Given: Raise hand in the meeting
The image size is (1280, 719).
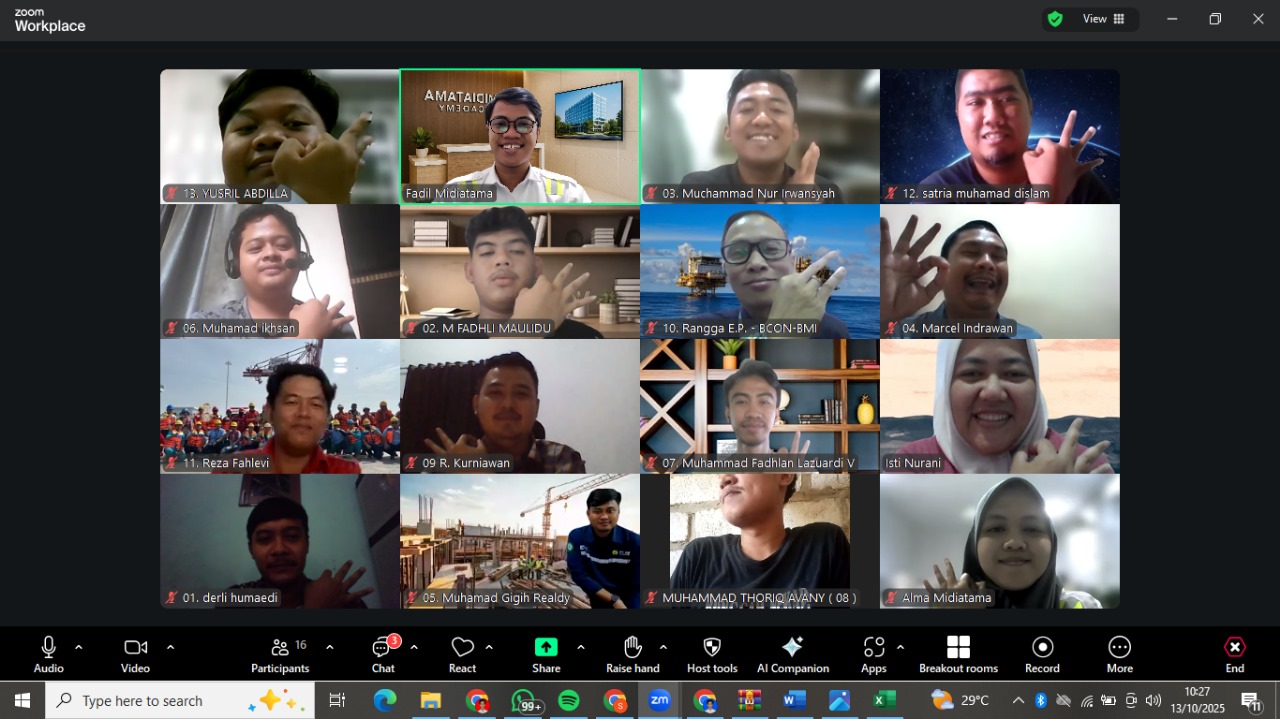Looking at the screenshot, I should pos(632,654).
